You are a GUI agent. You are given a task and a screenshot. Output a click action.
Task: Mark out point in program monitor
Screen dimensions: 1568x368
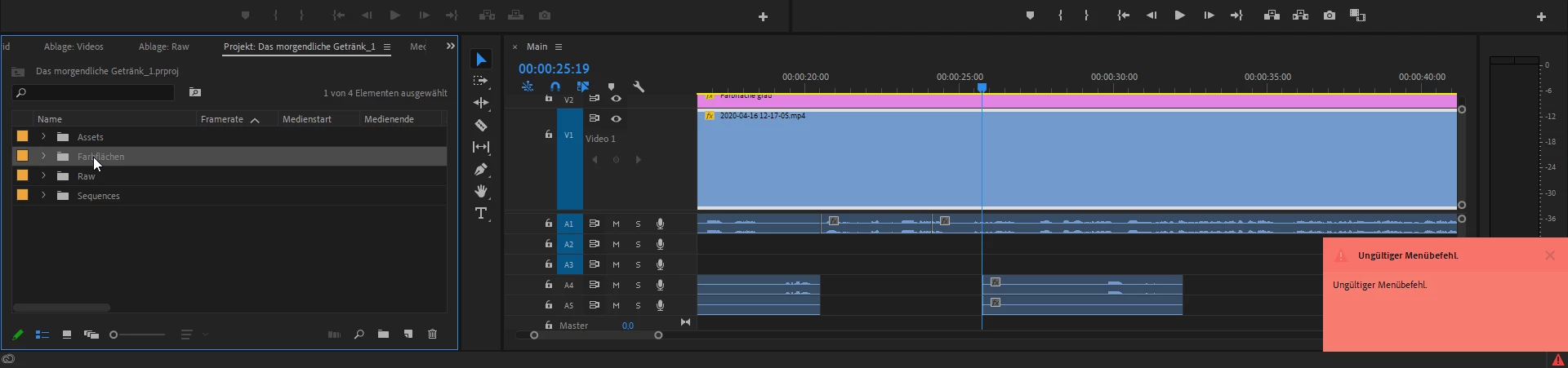coord(1086,16)
